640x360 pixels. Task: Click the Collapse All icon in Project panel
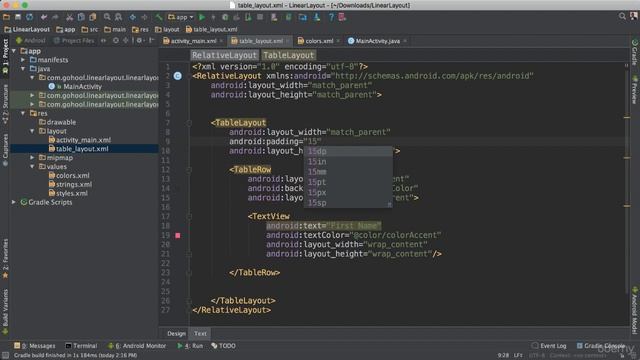tap(126, 40)
